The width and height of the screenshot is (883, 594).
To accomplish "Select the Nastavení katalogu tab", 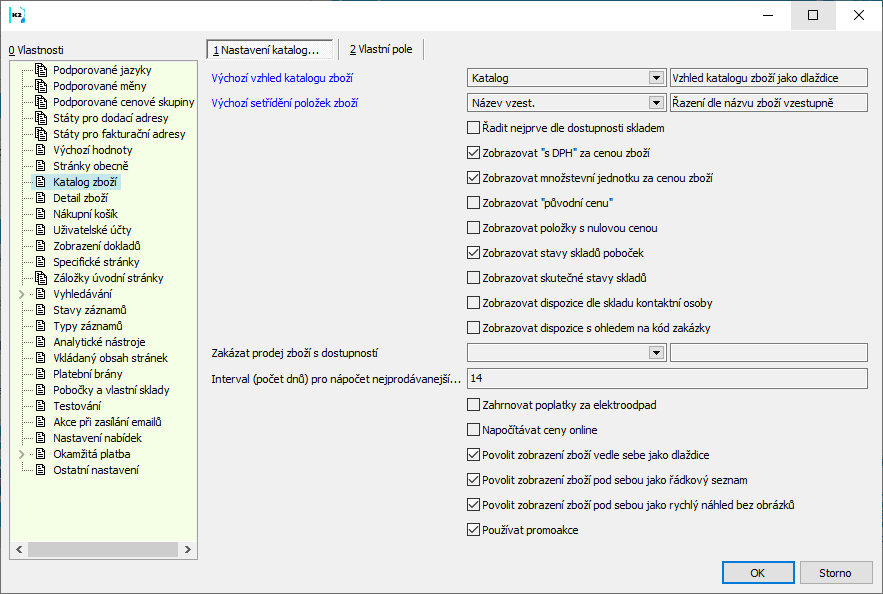I will pos(270,50).
